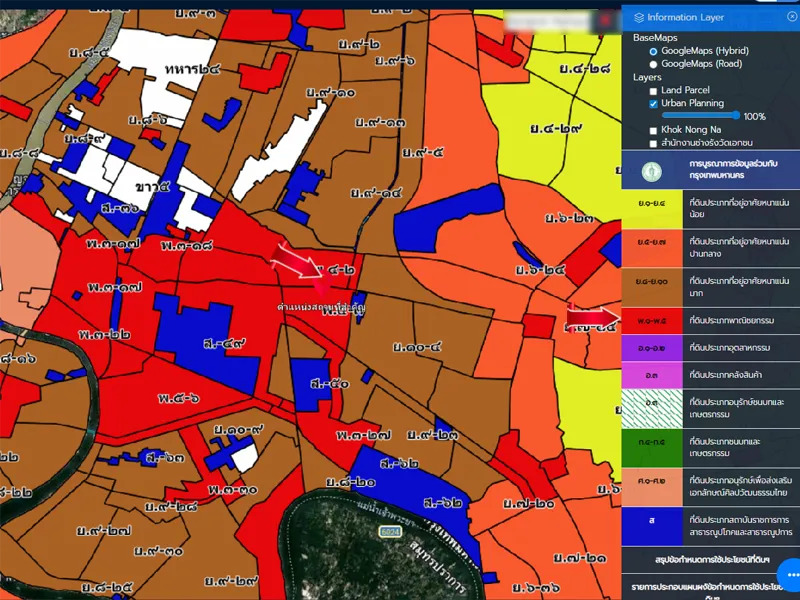Click the blue ส government institution legend swatch
800x600 pixels.
[652, 520]
